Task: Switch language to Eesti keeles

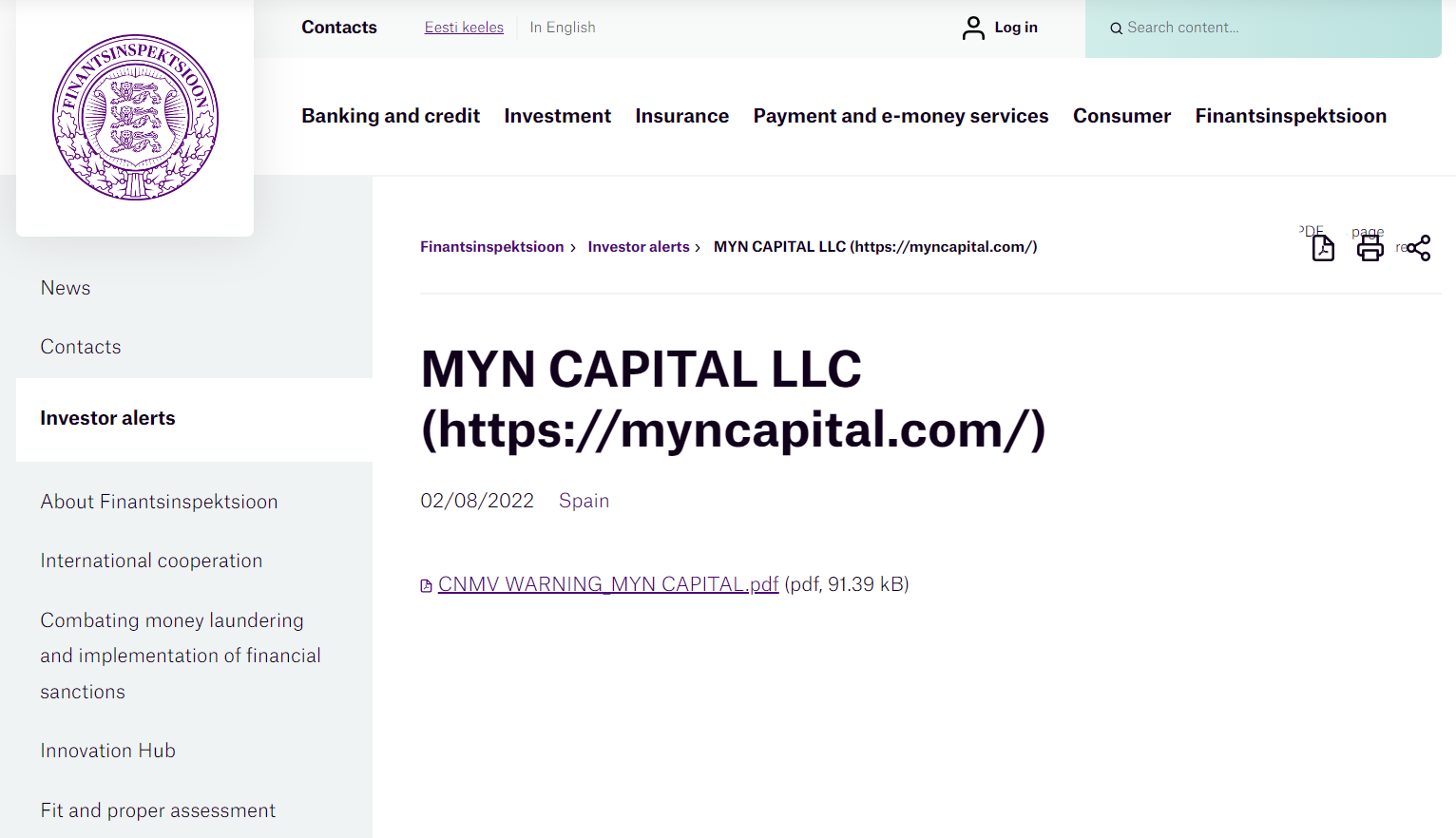Action: 464,28
